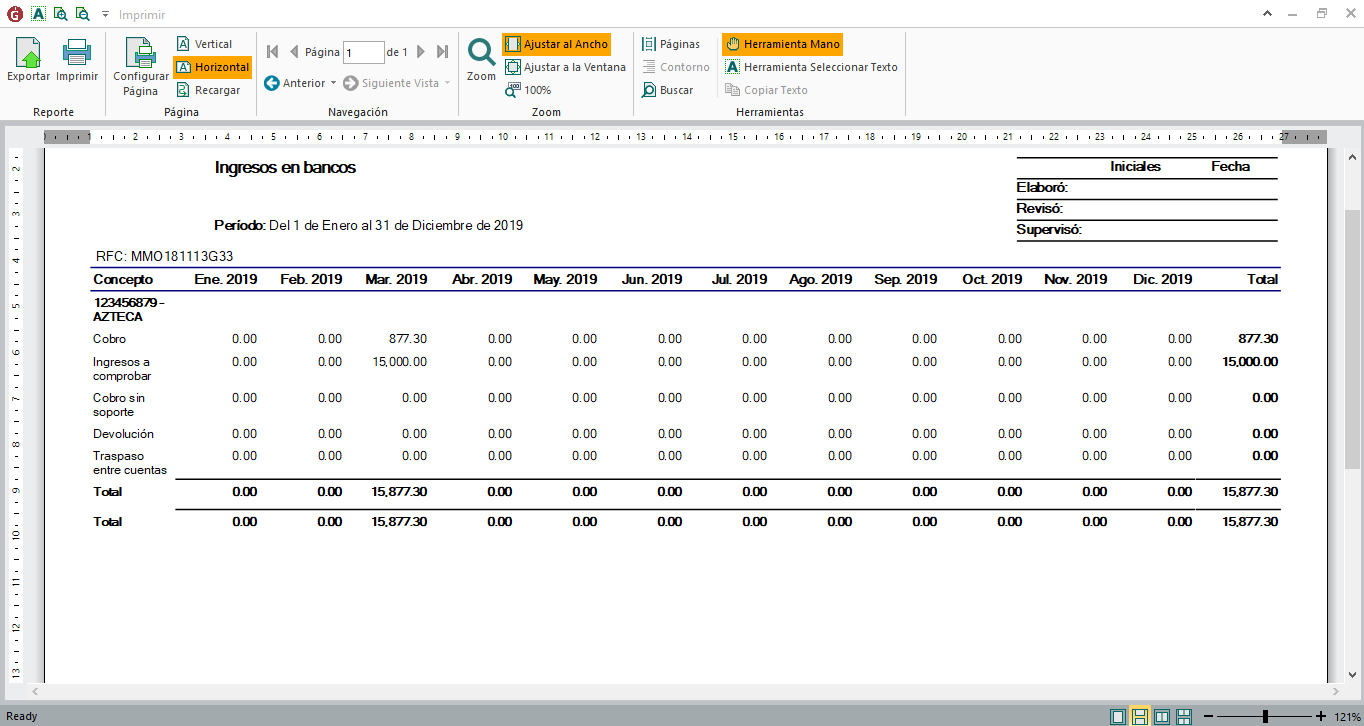The width and height of the screenshot is (1364, 726).
Task: Show the Páginas panel
Action: 670,44
